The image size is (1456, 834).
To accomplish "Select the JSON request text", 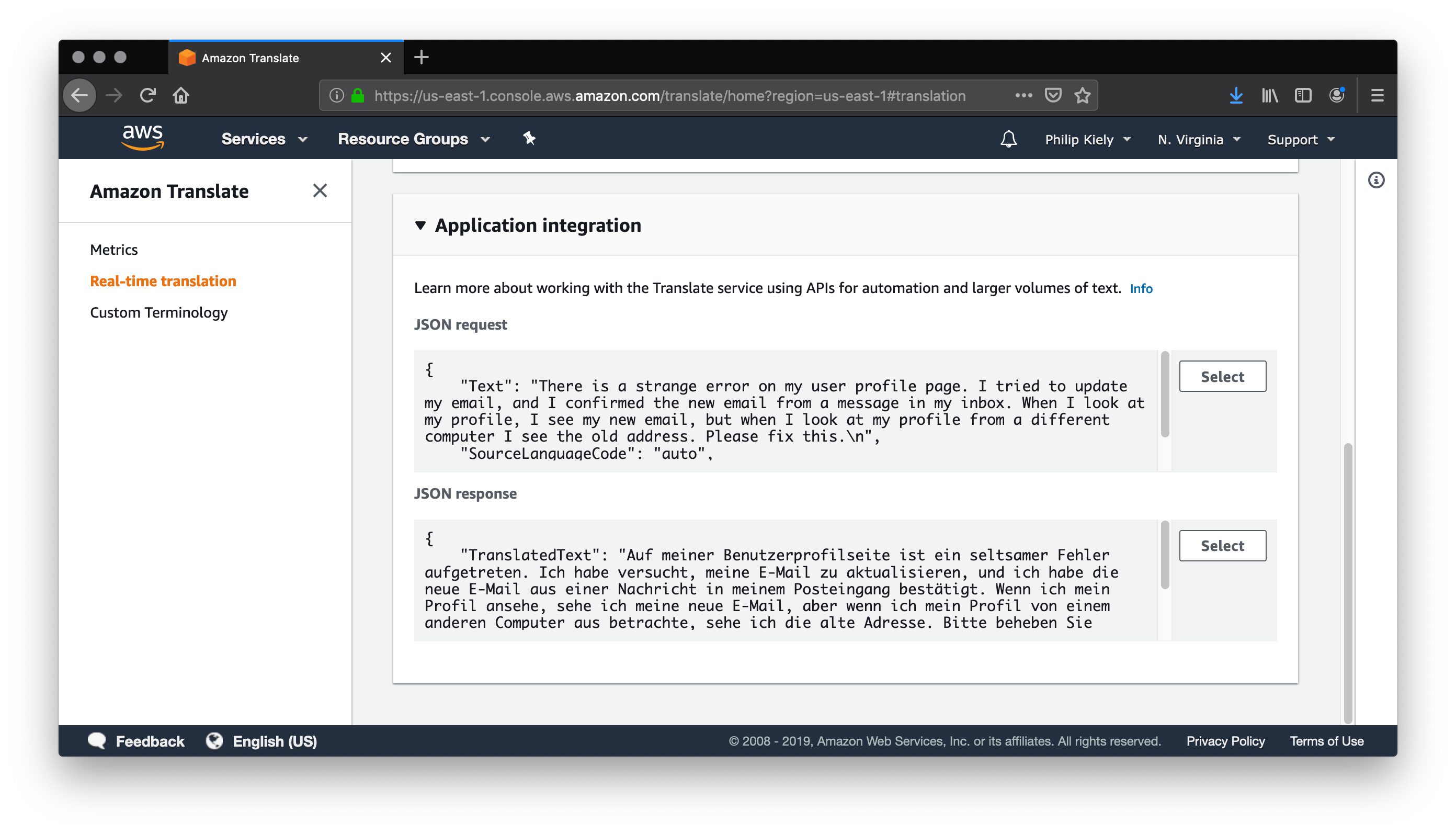I will coord(1222,376).
